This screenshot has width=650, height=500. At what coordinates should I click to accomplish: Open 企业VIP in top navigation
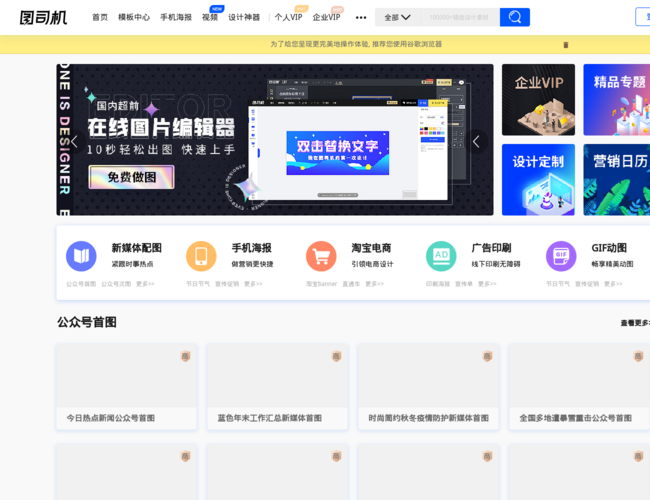coord(326,17)
